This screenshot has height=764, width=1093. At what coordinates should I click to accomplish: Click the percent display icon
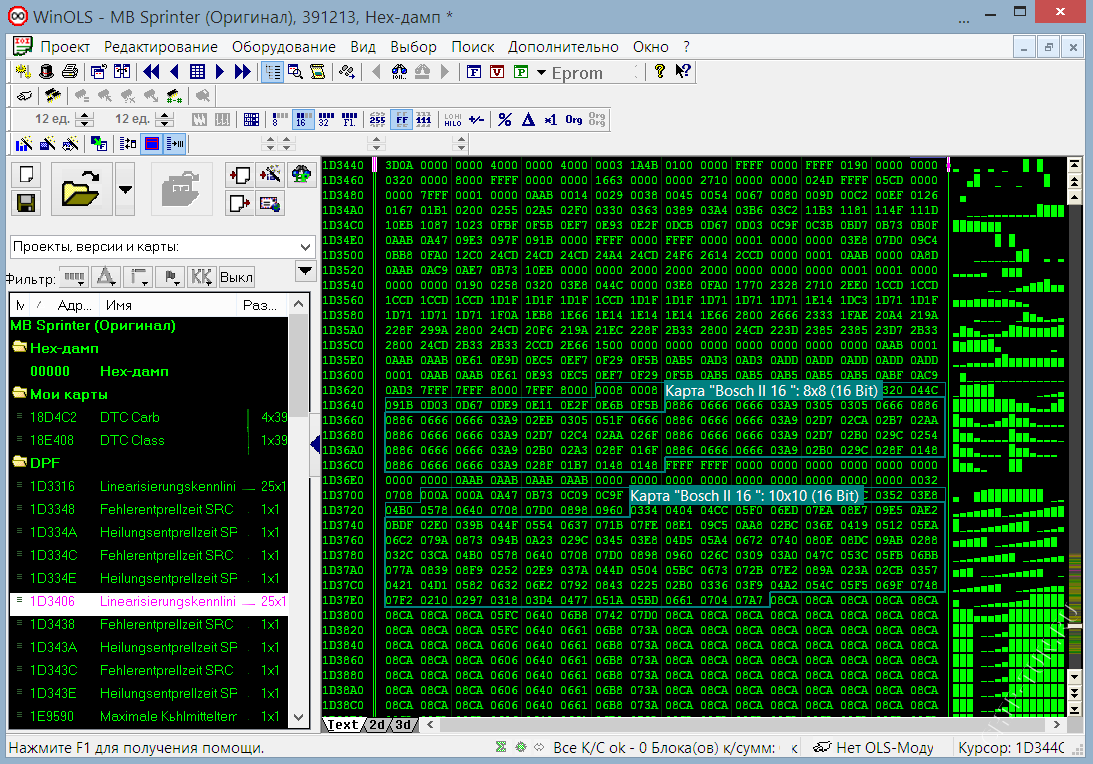[505, 120]
